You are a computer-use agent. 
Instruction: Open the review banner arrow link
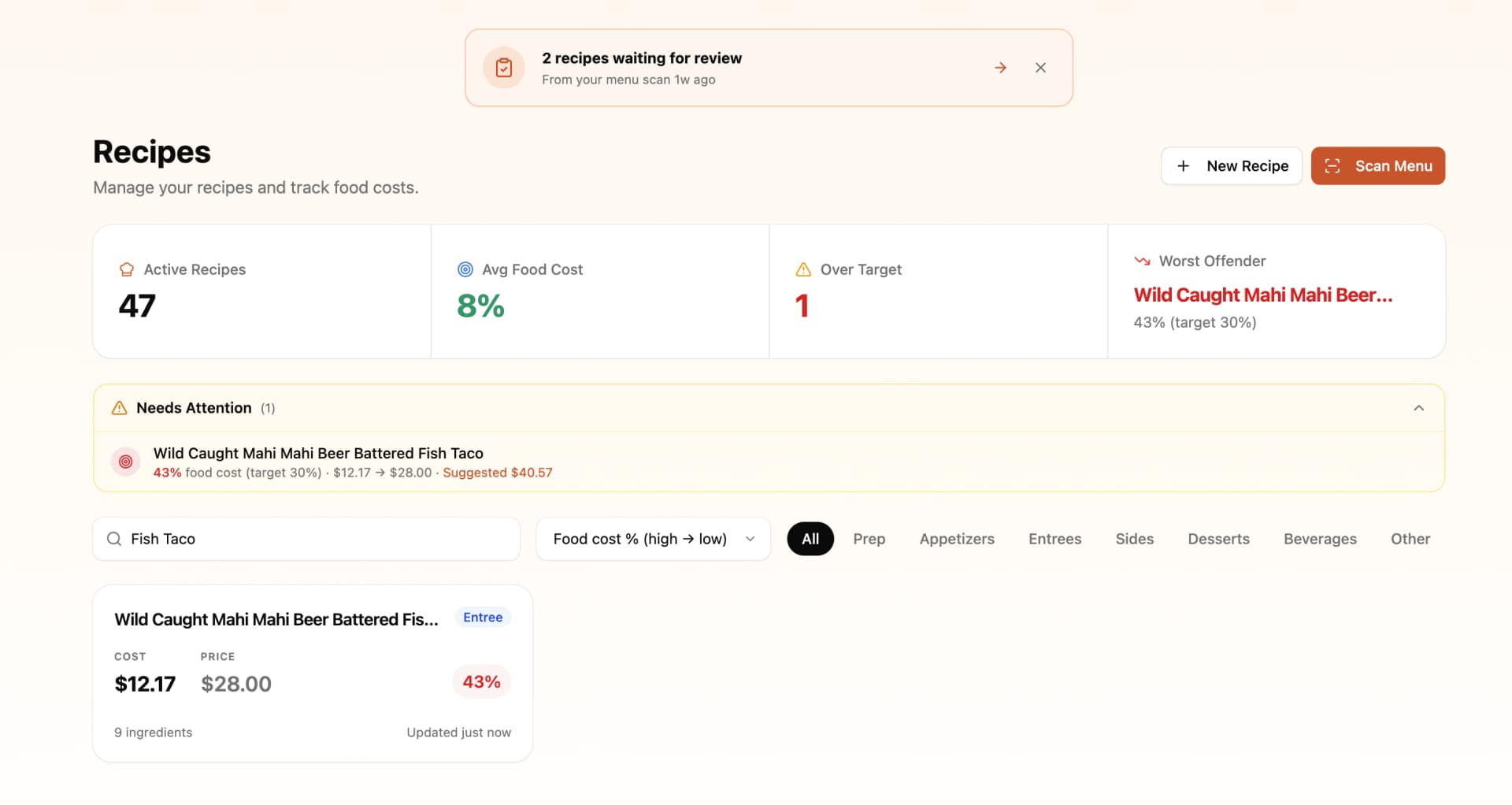tap(999, 68)
